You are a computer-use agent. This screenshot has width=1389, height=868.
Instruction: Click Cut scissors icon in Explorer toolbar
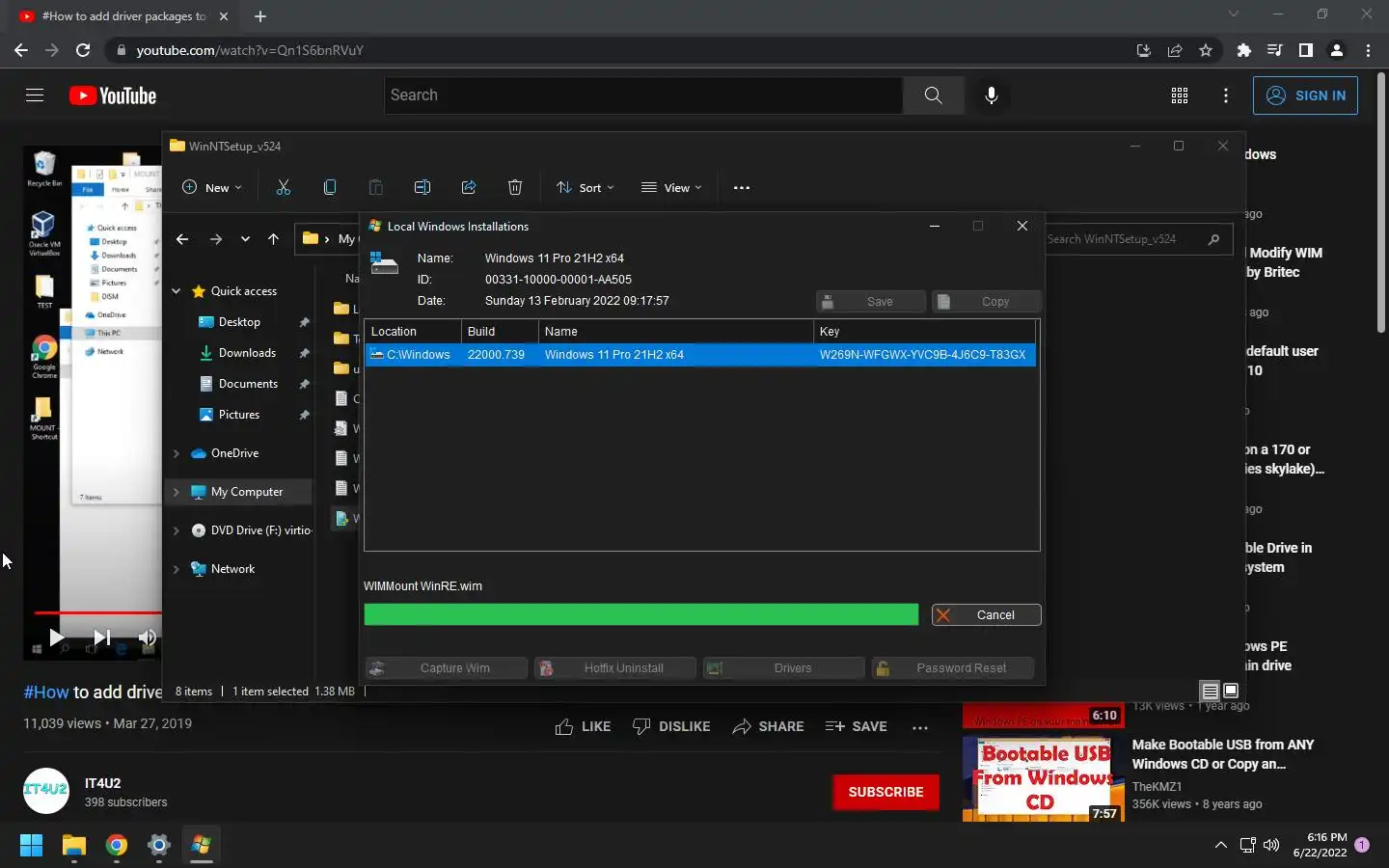click(x=284, y=188)
